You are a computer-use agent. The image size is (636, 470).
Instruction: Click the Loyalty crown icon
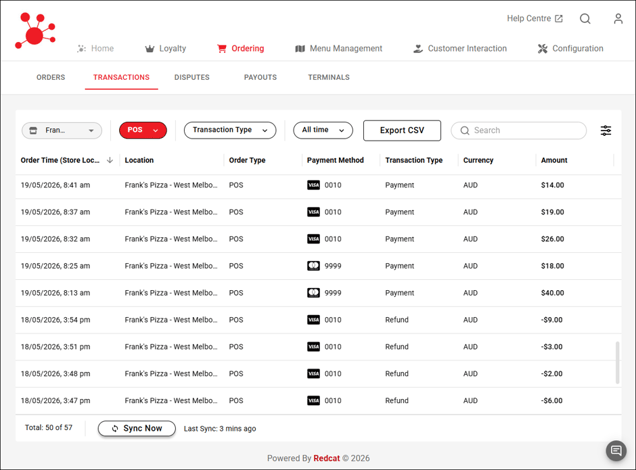click(150, 49)
